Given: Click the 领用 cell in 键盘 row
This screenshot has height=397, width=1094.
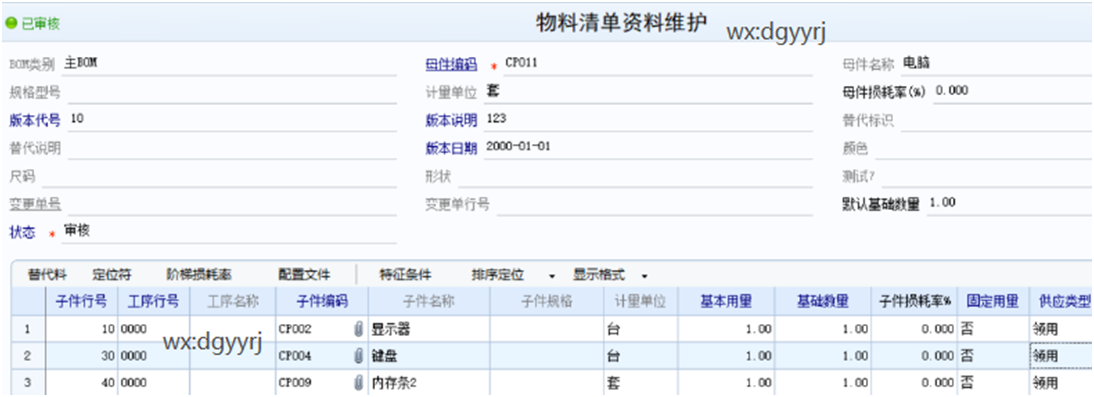Looking at the screenshot, I should point(1061,356).
